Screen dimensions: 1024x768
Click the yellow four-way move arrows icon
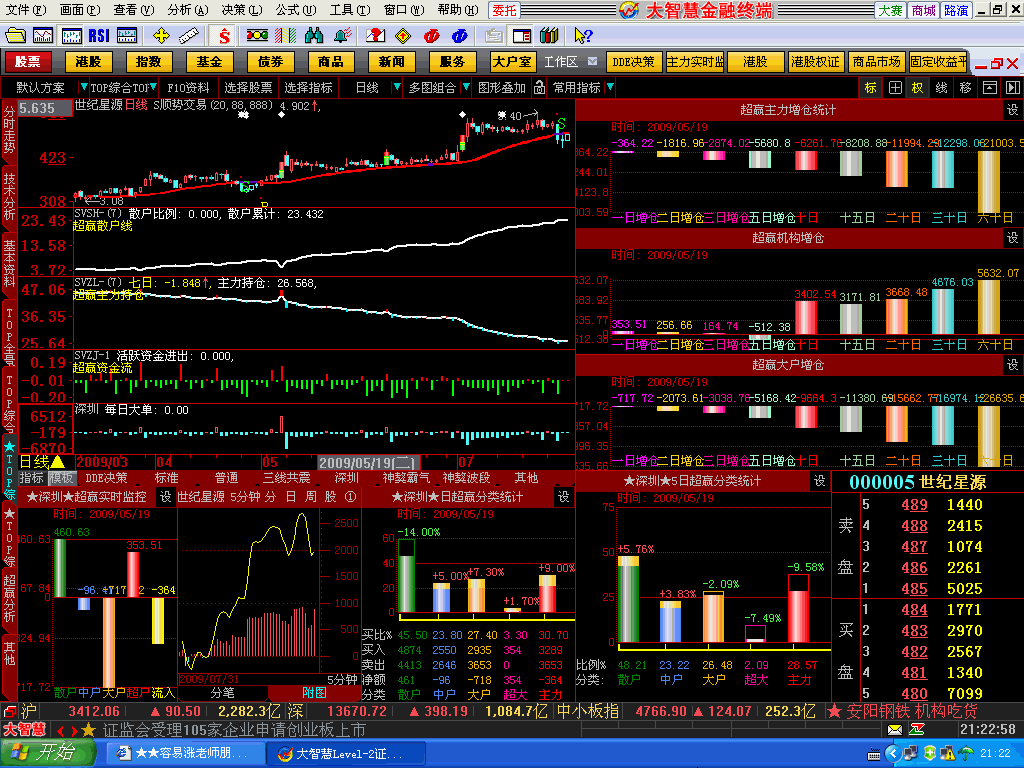pos(161,35)
